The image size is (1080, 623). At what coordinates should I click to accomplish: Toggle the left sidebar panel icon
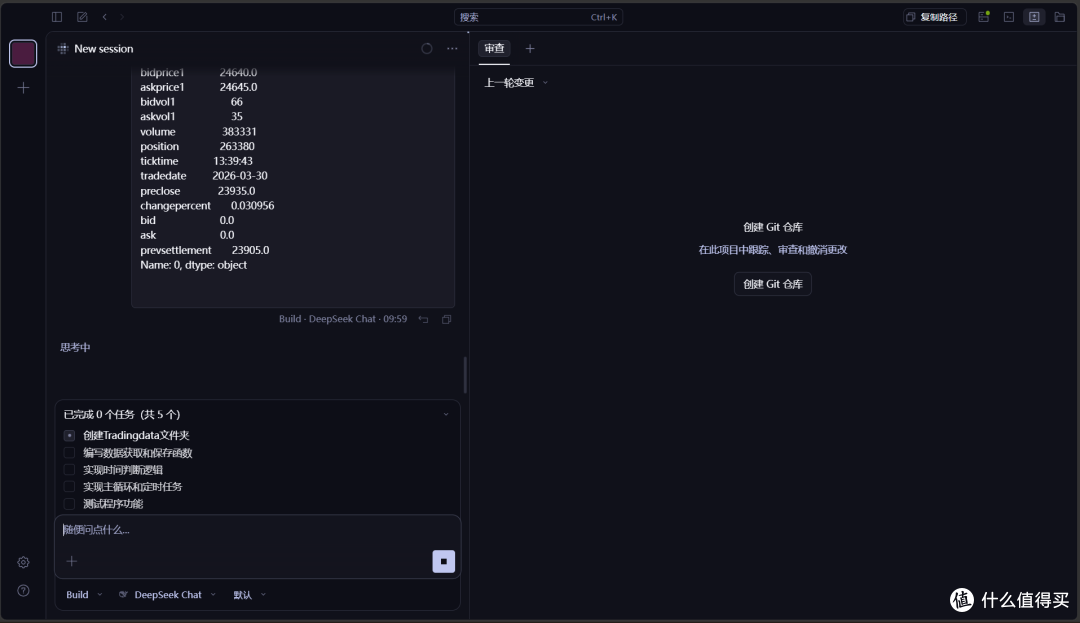(x=57, y=17)
